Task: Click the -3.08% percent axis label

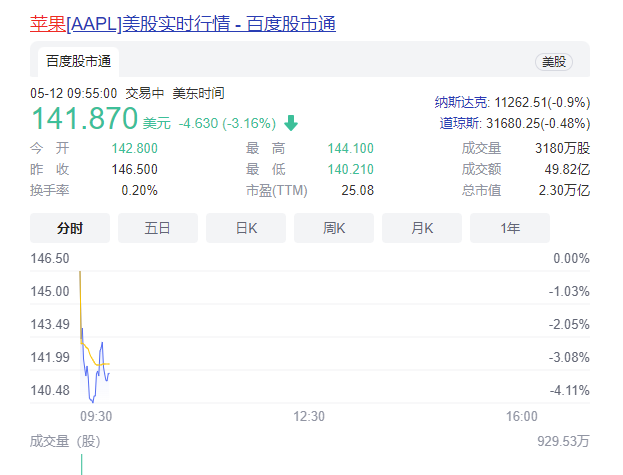Action: [x=569, y=357]
